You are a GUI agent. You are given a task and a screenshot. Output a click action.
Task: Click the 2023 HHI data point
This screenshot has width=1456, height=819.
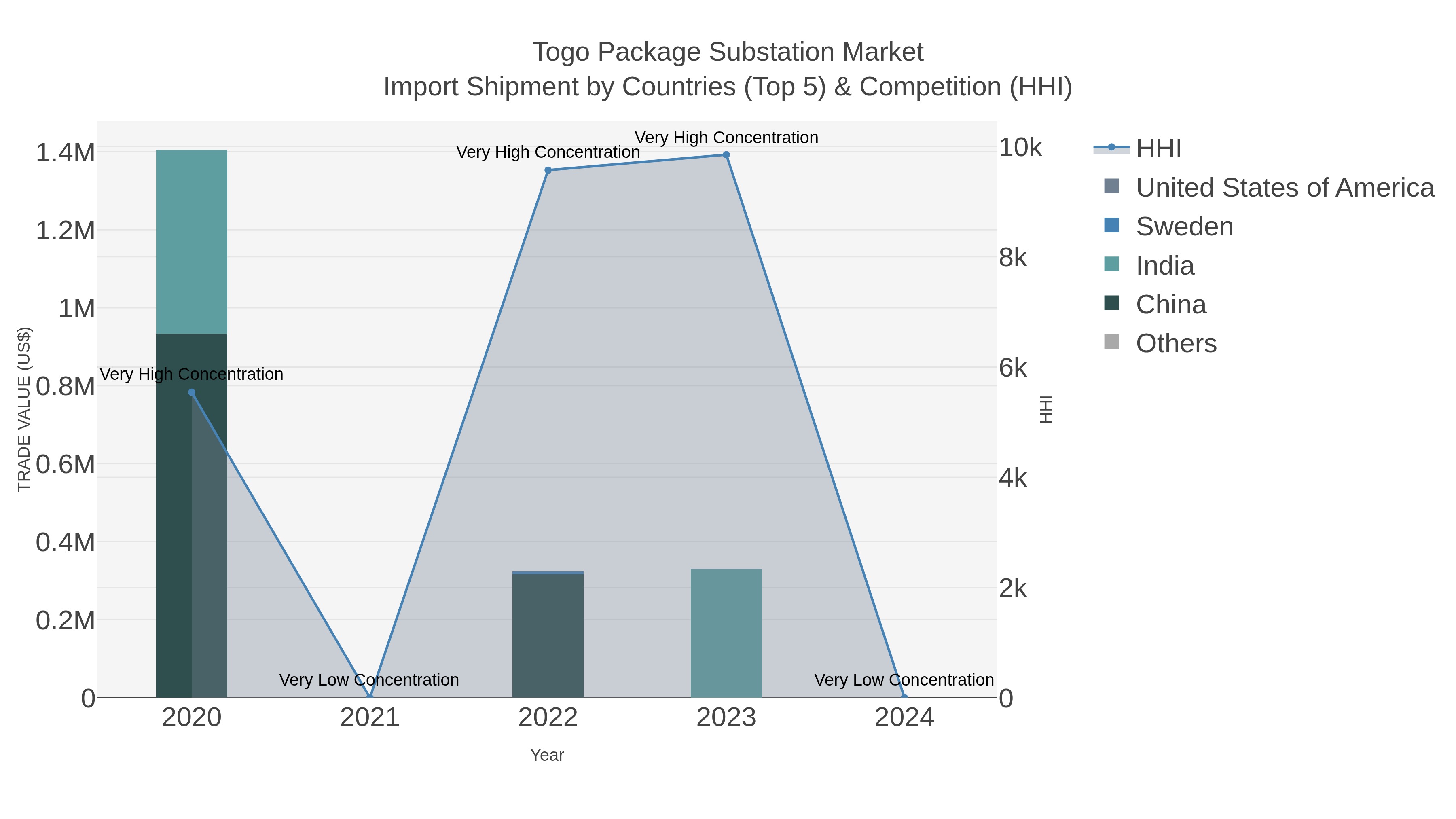(x=726, y=155)
